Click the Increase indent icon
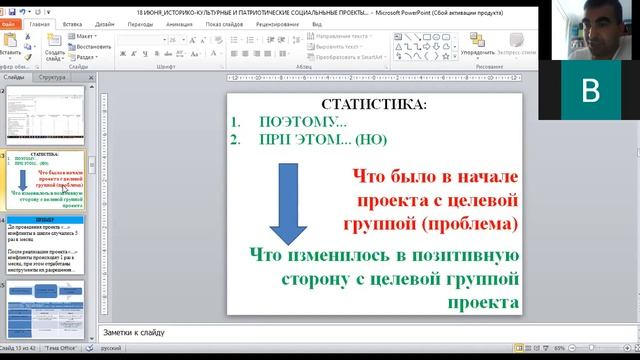 281,40
